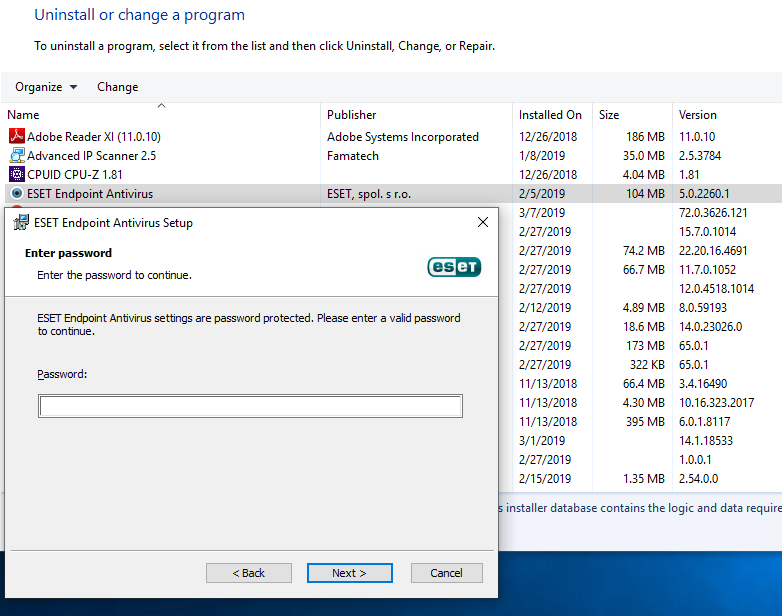Click version 14.0.23026.0
782x616 pixels.
coord(710,326)
